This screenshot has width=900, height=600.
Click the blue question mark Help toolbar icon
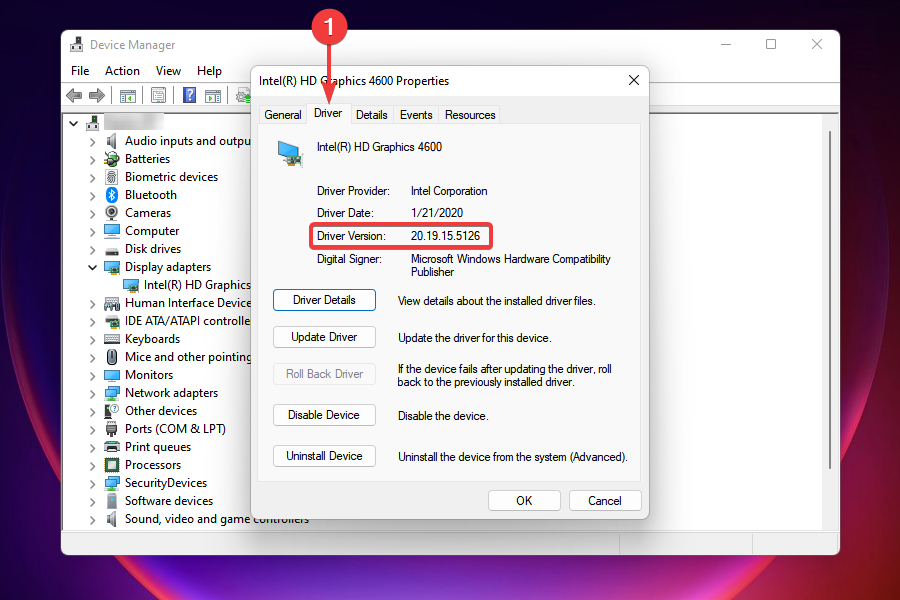[189, 95]
